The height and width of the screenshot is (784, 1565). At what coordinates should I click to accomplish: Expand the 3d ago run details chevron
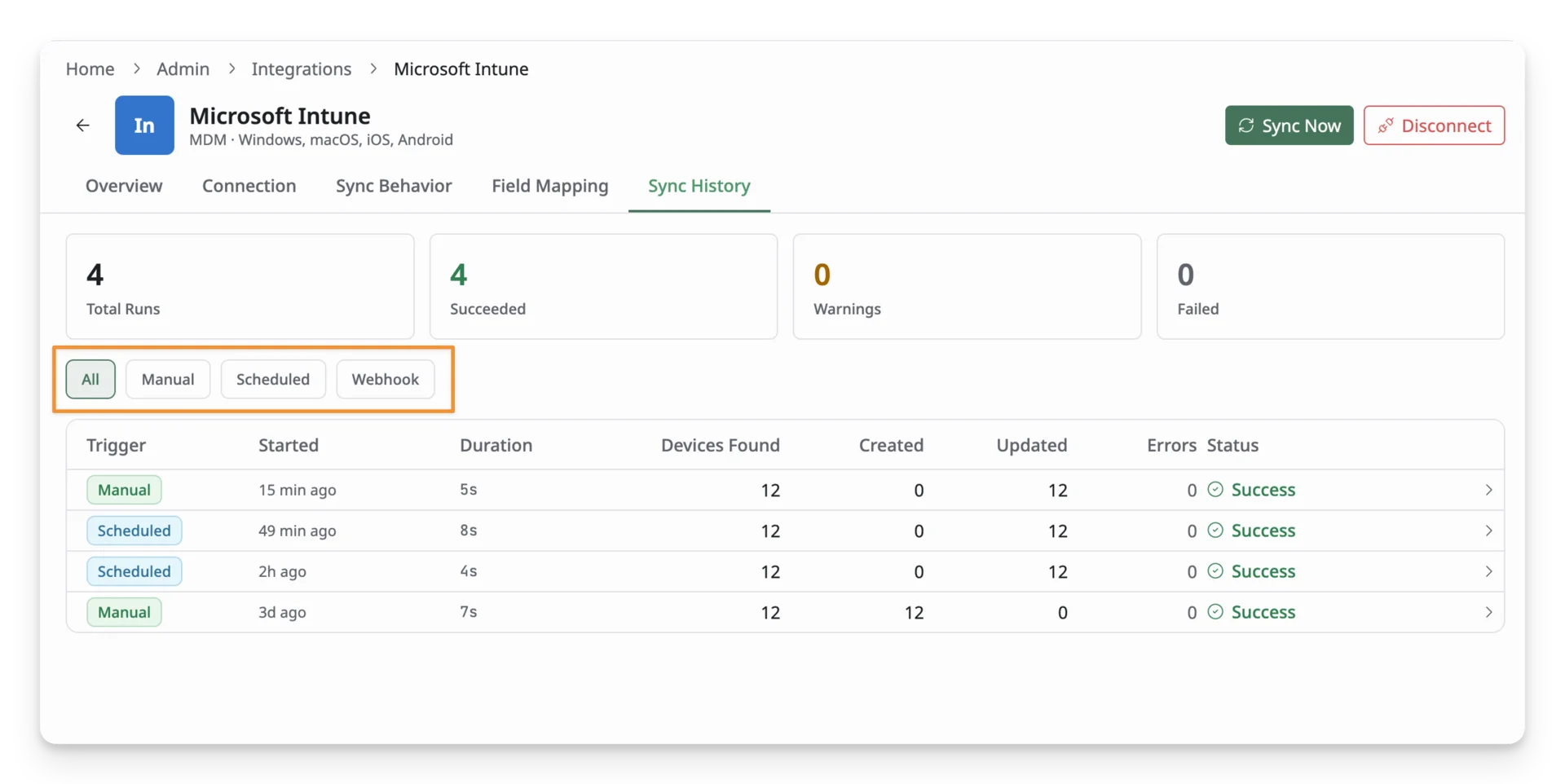[1488, 612]
